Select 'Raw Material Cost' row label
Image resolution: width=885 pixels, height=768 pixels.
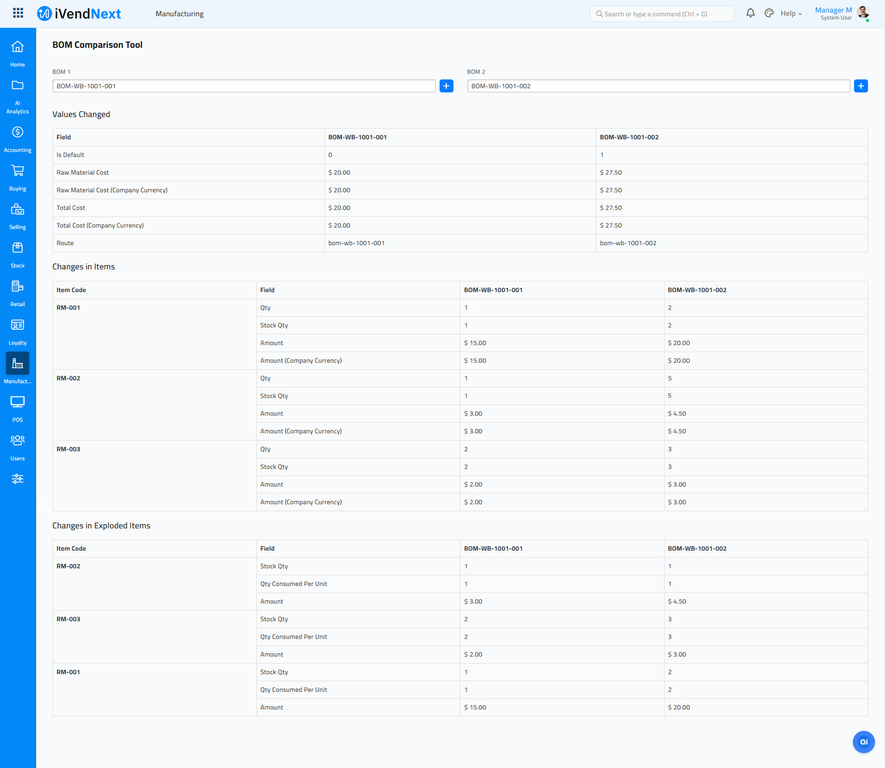[83, 173]
